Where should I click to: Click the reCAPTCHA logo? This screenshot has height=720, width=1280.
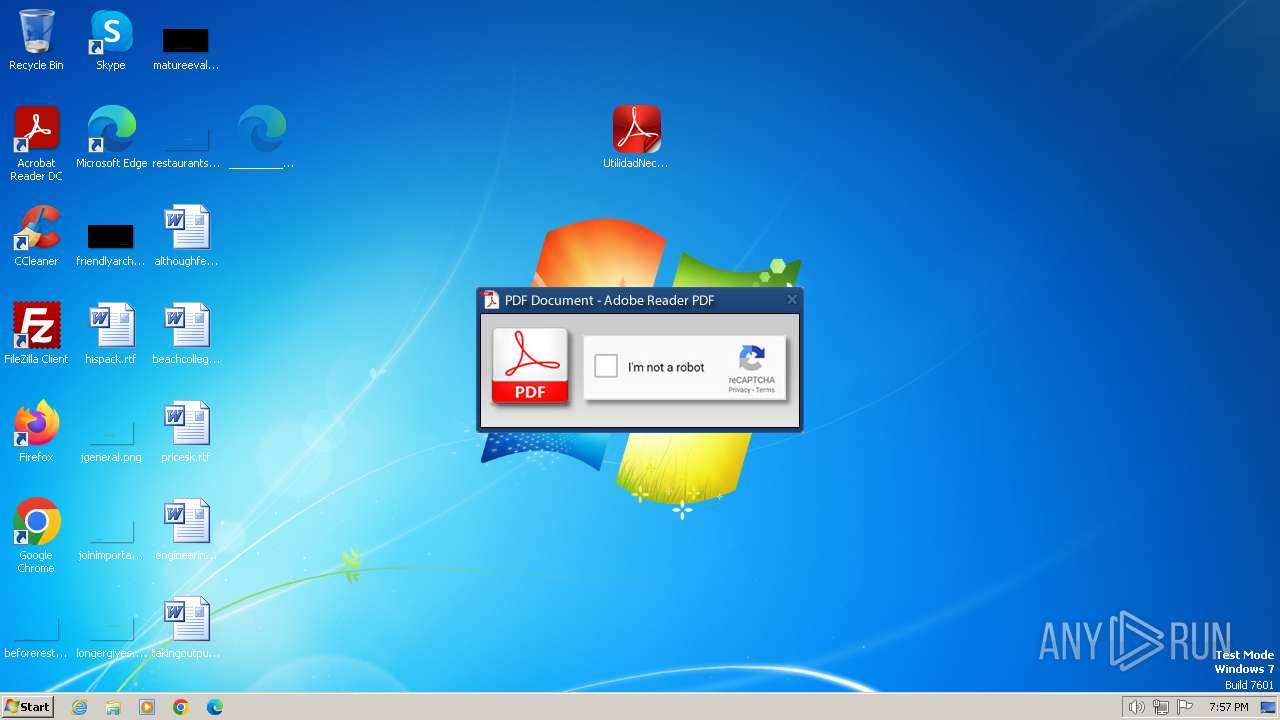pyautogui.click(x=752, y=359)
